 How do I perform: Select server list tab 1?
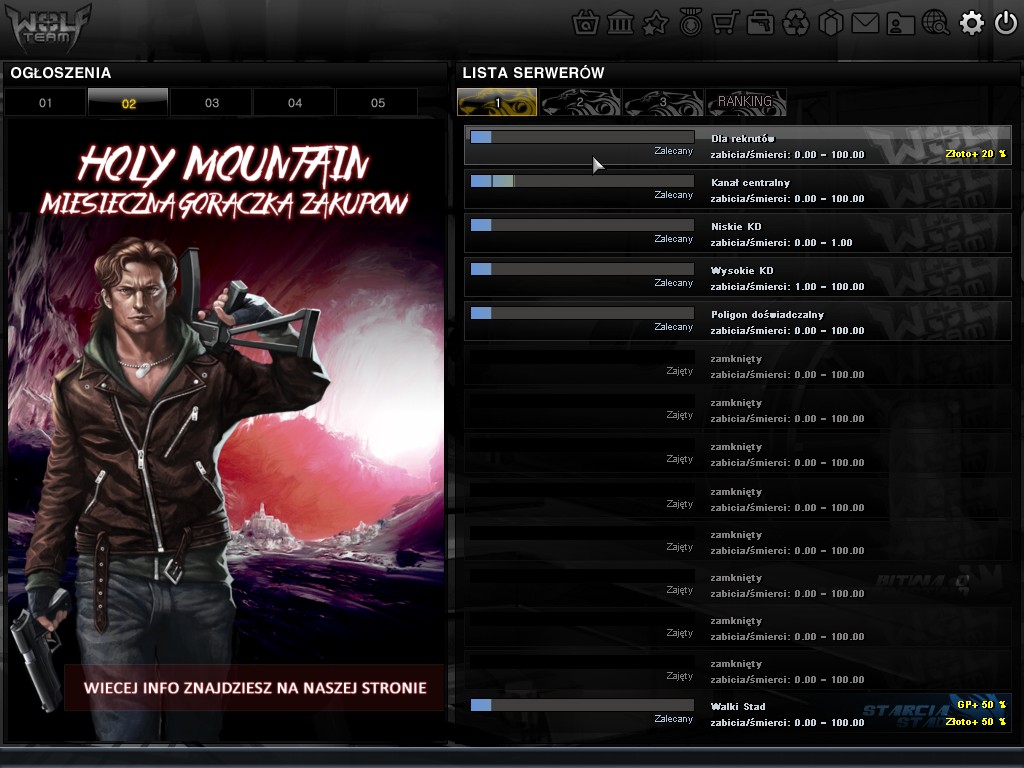click(x=497, y=103)
